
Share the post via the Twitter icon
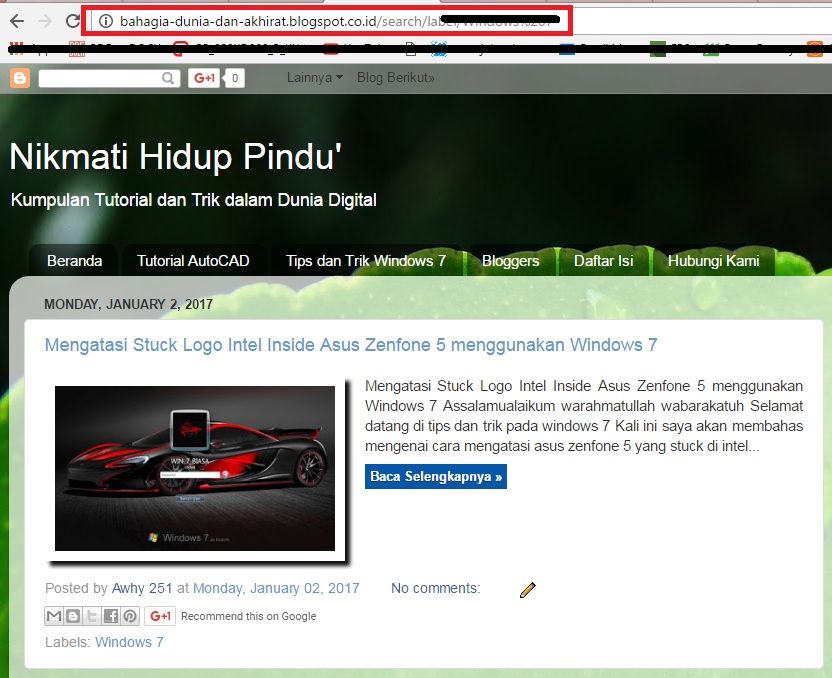[90, 616]
